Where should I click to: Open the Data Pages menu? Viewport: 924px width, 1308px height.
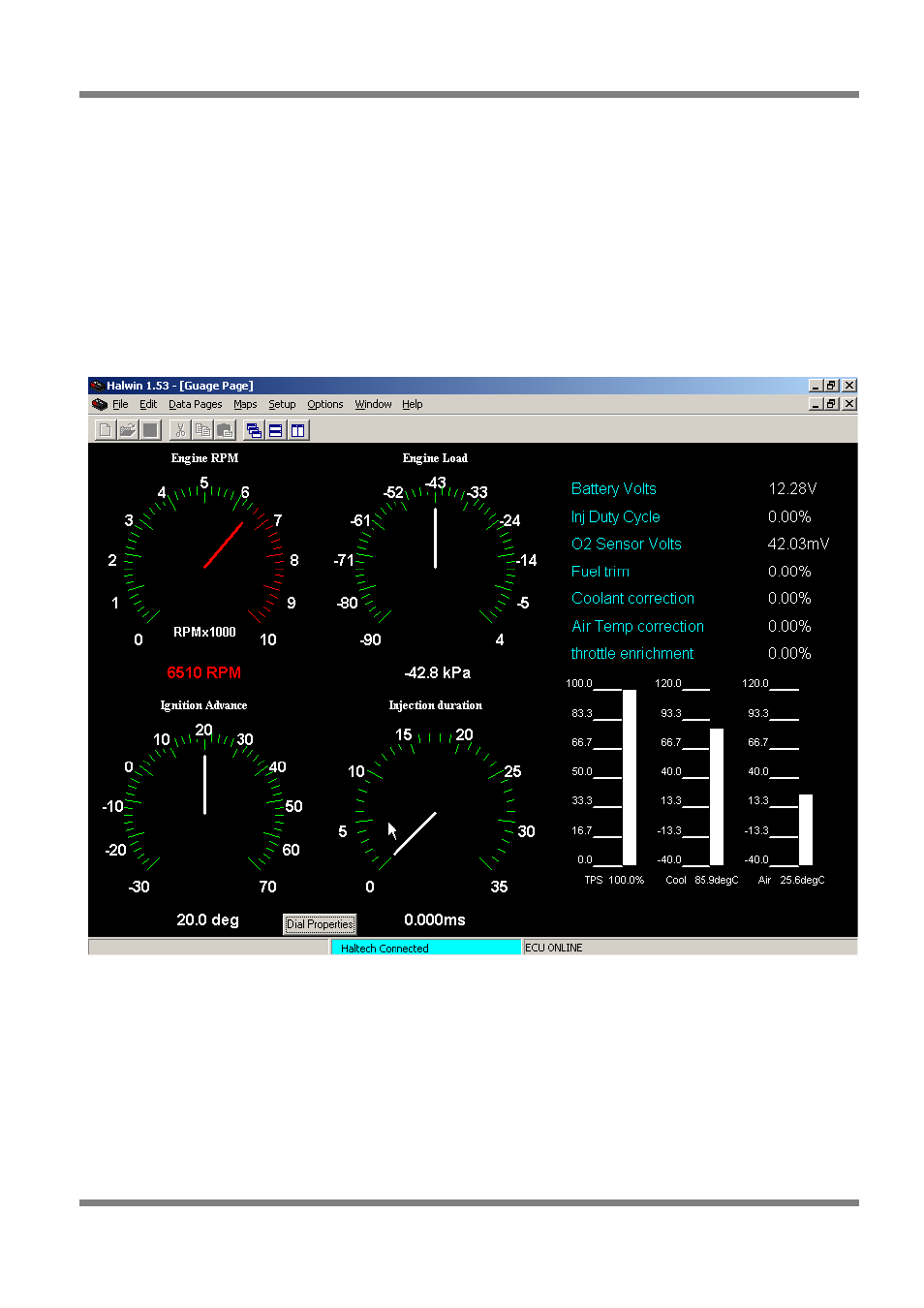(x=196, y=404)
